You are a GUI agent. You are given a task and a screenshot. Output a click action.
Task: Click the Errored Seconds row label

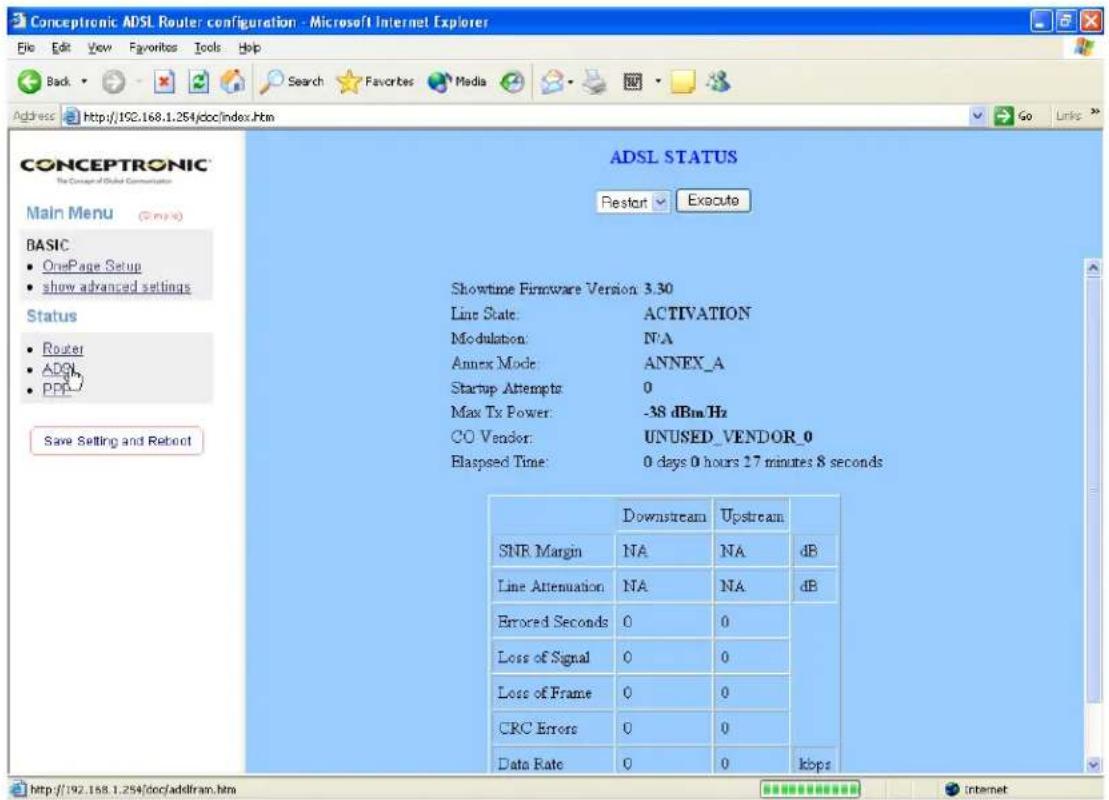coord(552,622)
